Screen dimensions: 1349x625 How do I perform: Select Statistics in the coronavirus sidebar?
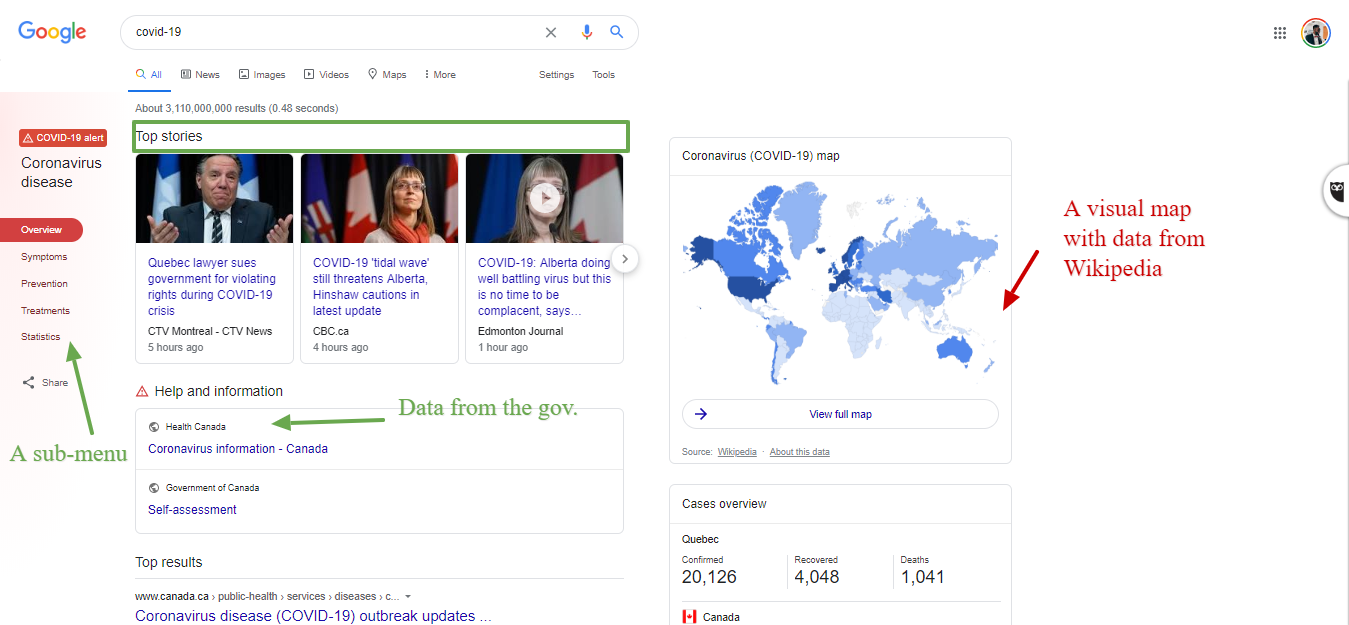coord(41,337)
